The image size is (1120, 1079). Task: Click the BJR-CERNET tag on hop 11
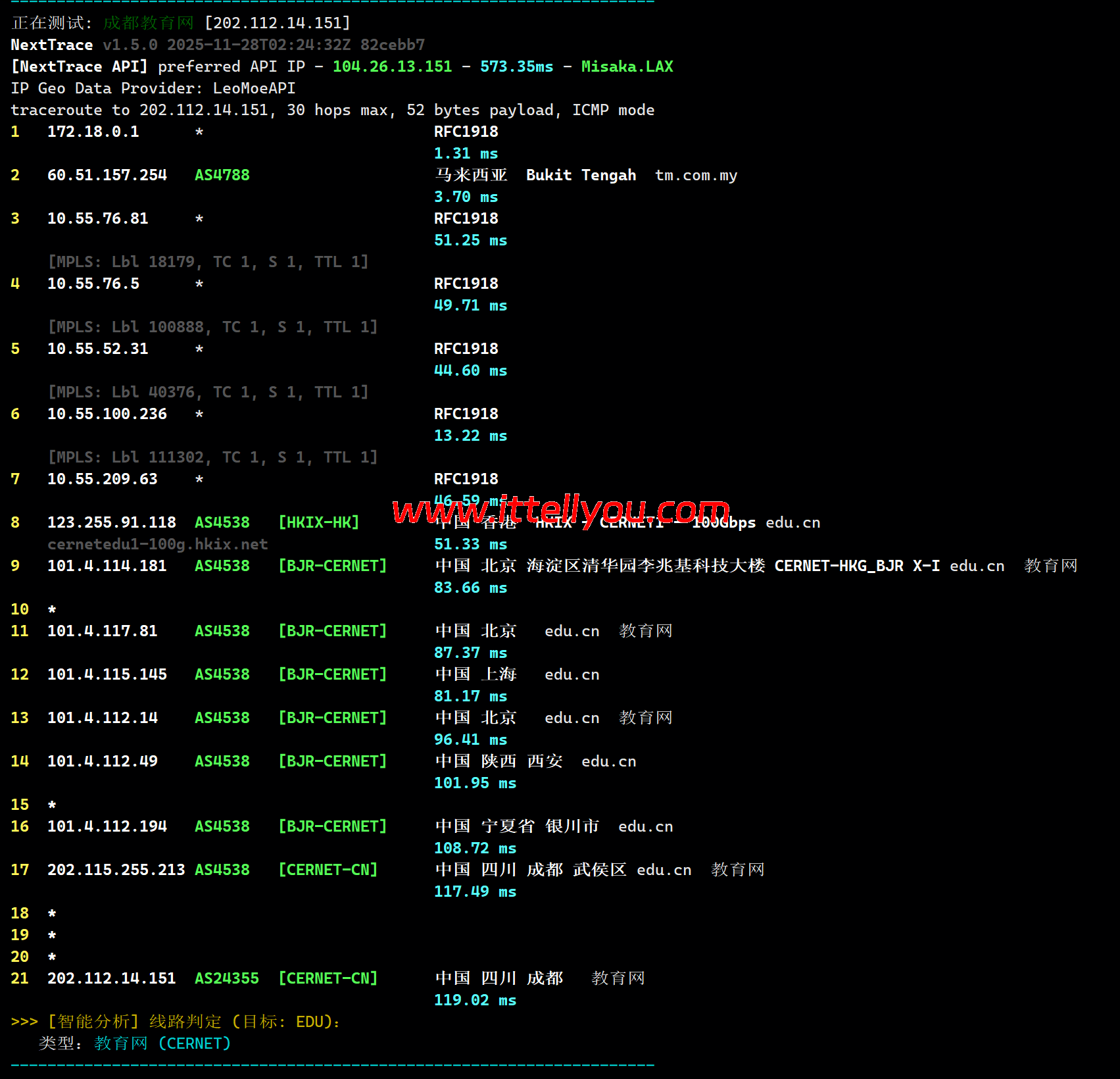tap(333, 630)
